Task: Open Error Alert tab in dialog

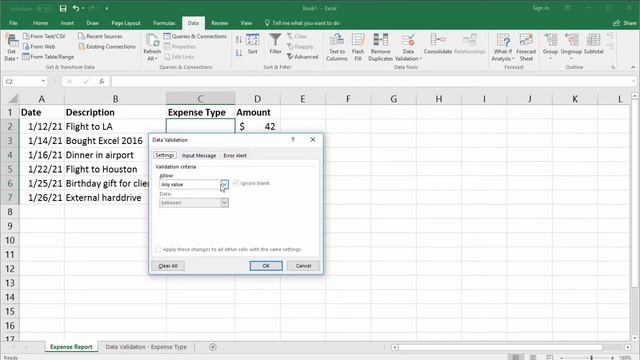Action: click(x=235, y=156)
